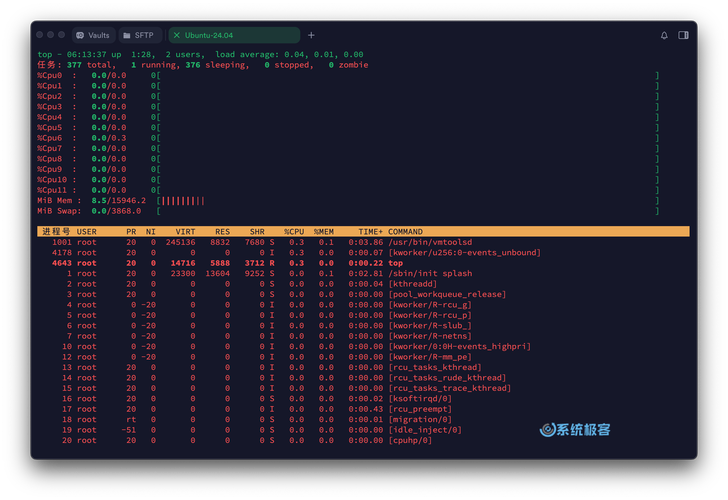
Task: Click the USER column header
Action: click(87, 231)
